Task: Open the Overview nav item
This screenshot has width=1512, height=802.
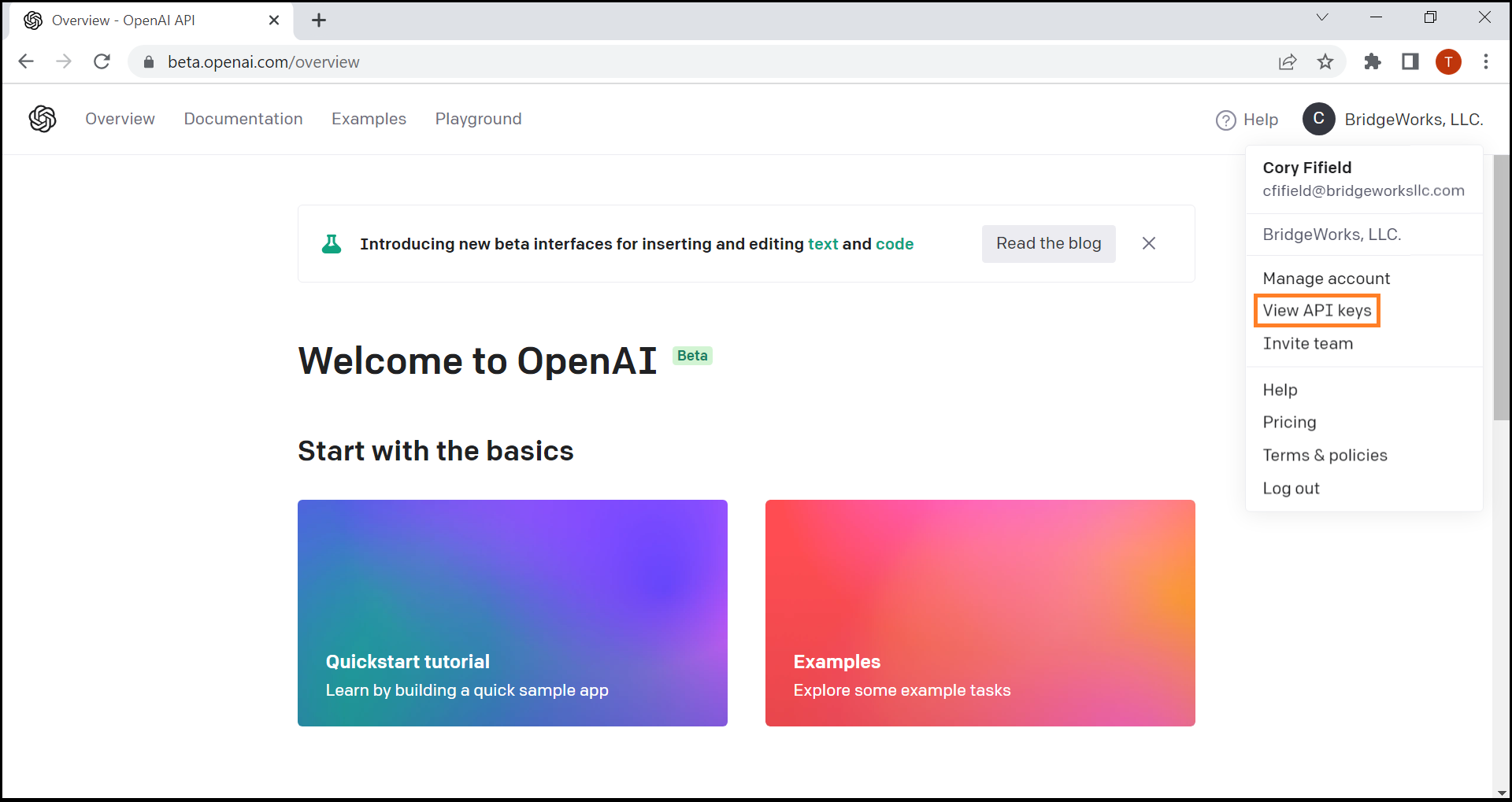Action: [120, 119]
